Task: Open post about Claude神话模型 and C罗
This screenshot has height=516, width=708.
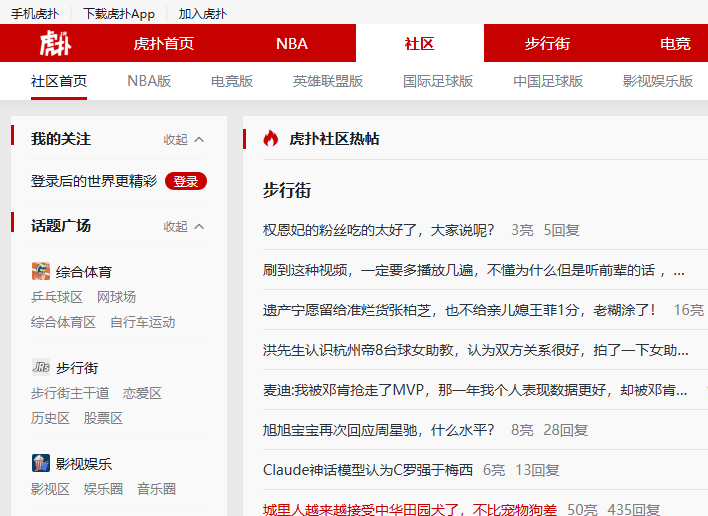Action: tap(368, 470)
